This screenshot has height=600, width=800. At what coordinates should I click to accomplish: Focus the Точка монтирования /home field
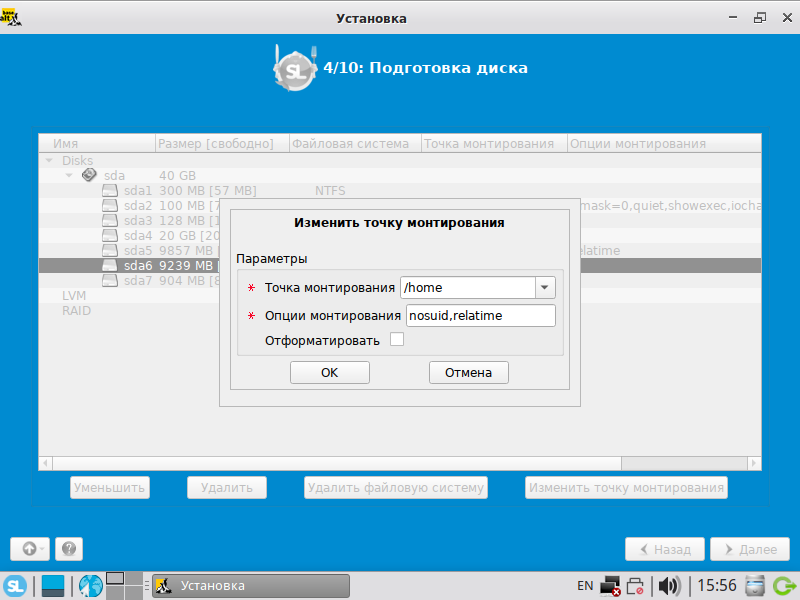[x=468, y=287]
